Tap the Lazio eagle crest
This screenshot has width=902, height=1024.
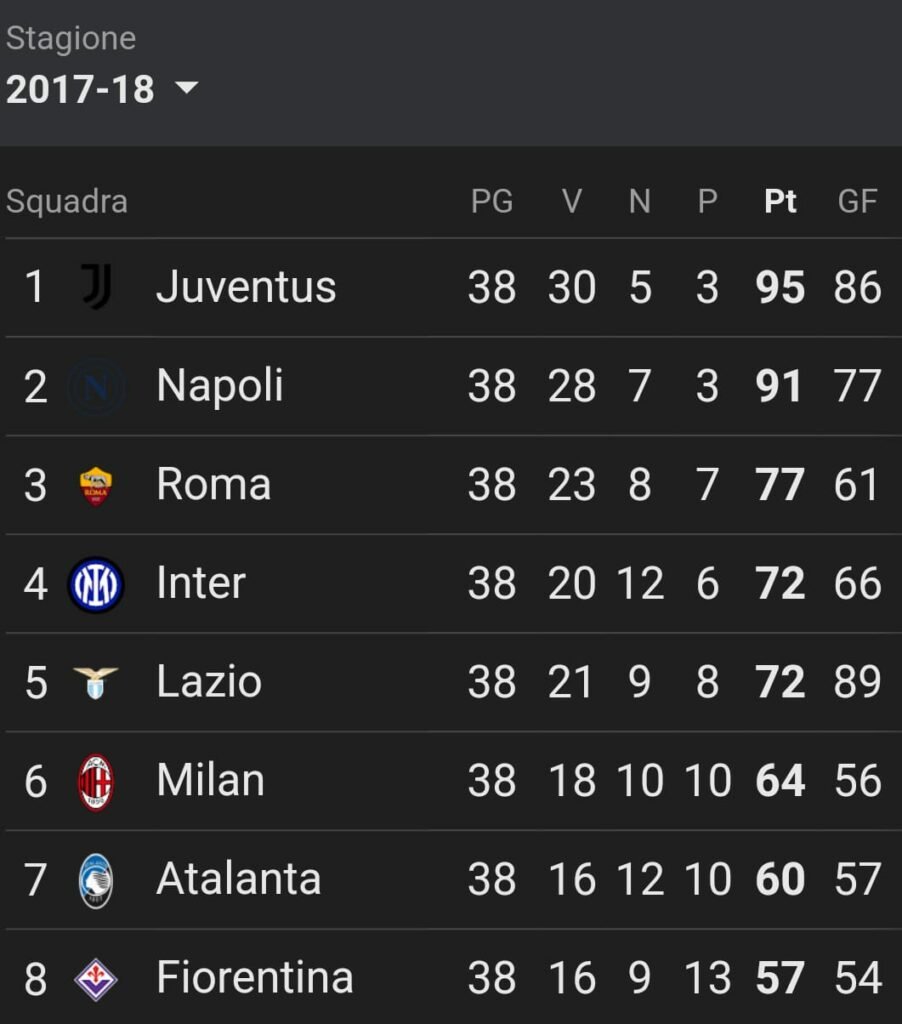(x=96, y=682)
